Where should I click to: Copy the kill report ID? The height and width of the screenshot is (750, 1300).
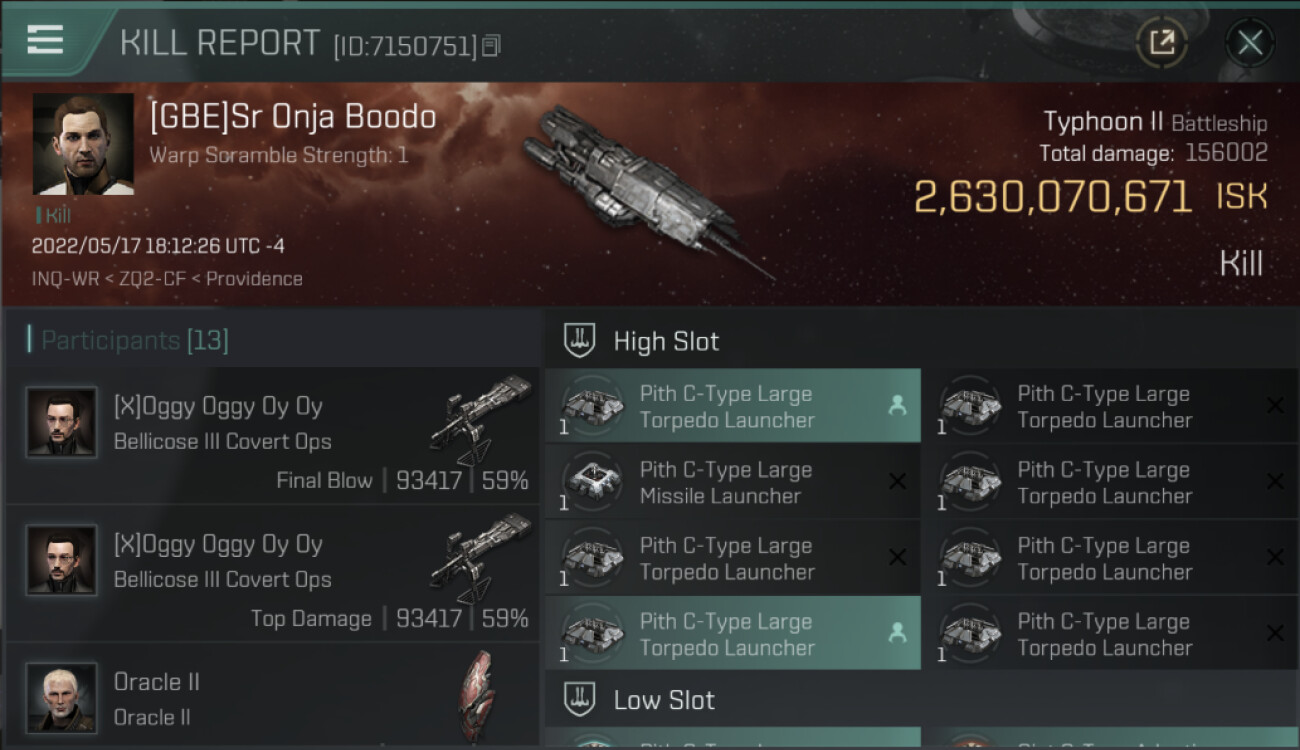[x=491, y=46]
